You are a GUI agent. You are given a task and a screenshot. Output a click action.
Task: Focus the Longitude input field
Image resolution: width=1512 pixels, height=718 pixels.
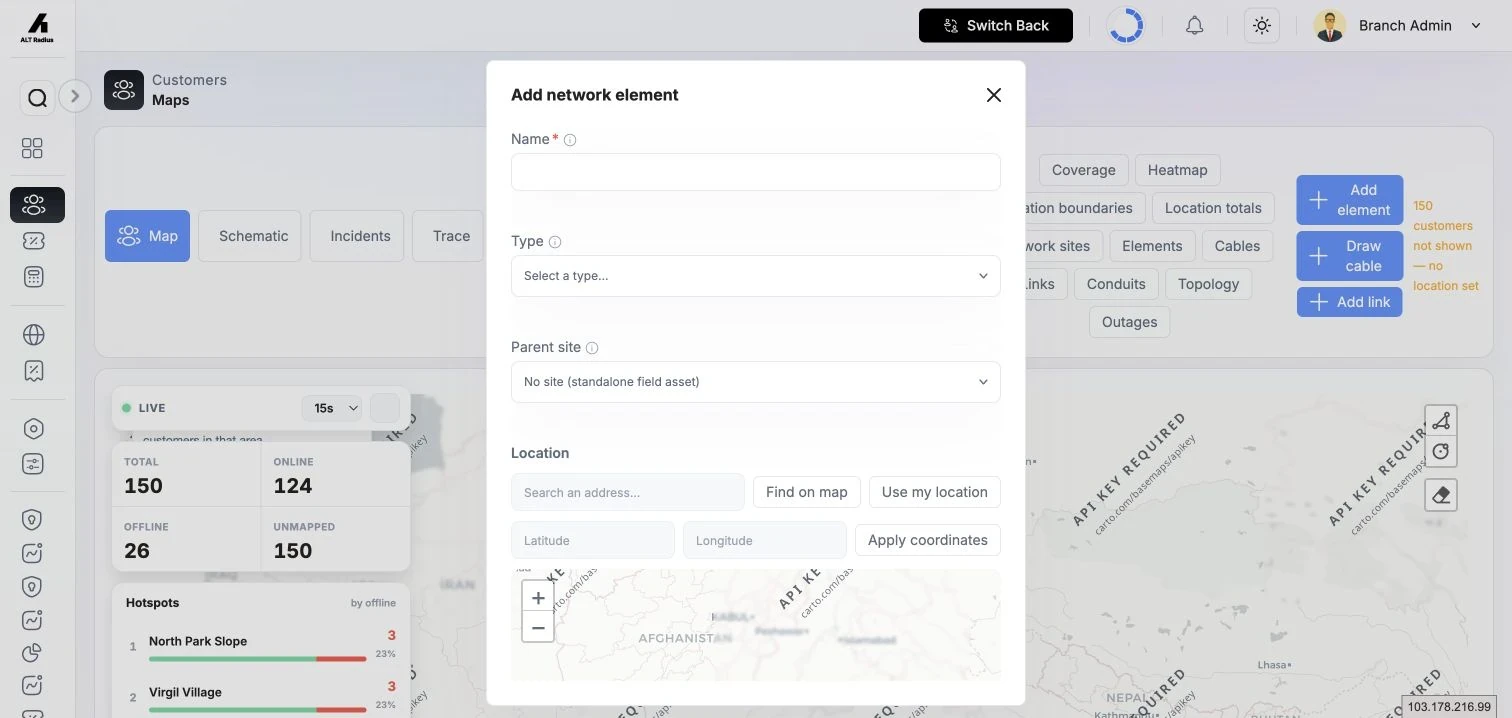pyautogui.click(x=765, y=540)
